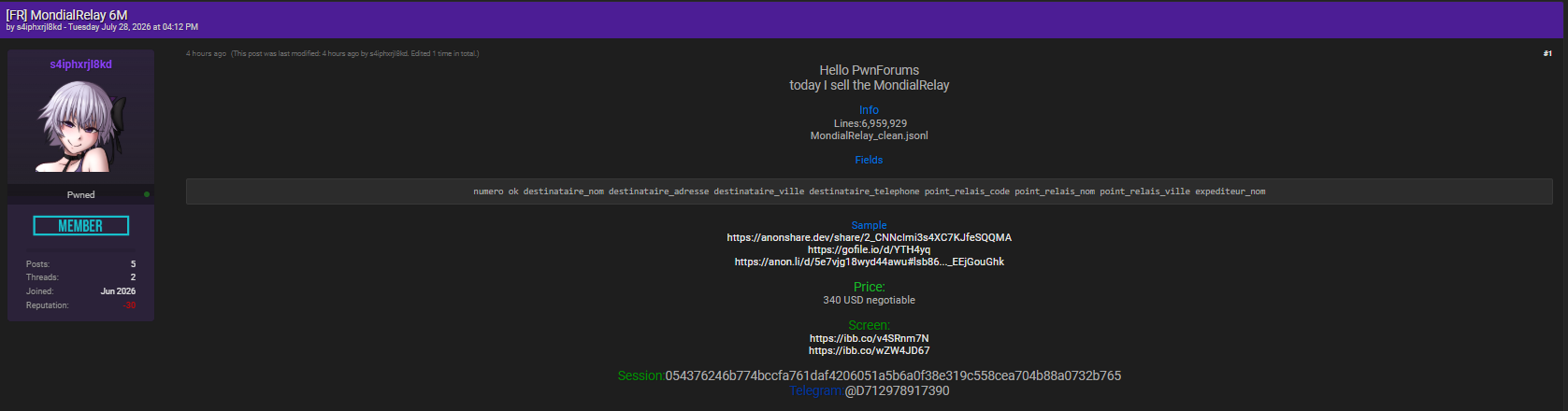The width and height of the screenshot is (1568, 411).
Task: Click the last-modified note beside the timestamp
Action: [x=355, y=53]
